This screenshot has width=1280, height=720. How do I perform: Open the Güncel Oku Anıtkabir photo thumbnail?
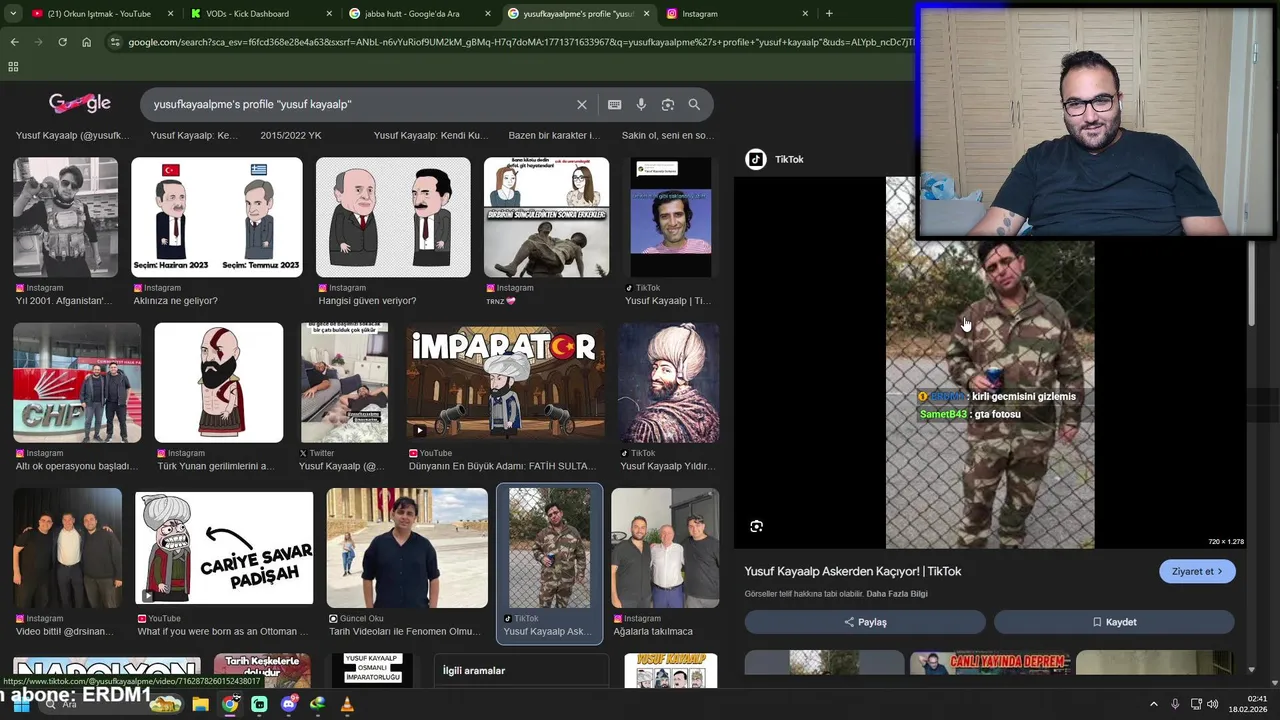coord(407,548)
